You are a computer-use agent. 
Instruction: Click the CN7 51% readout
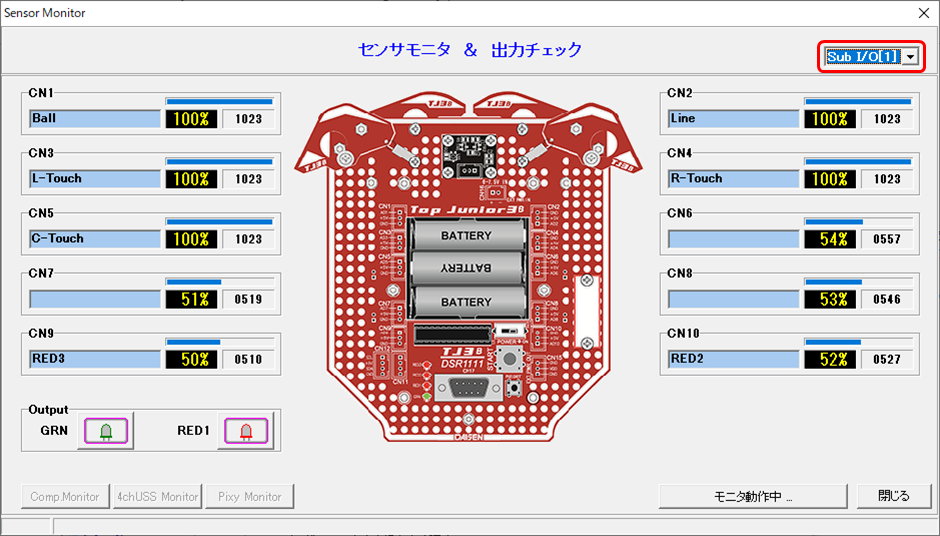pos(191,299)
